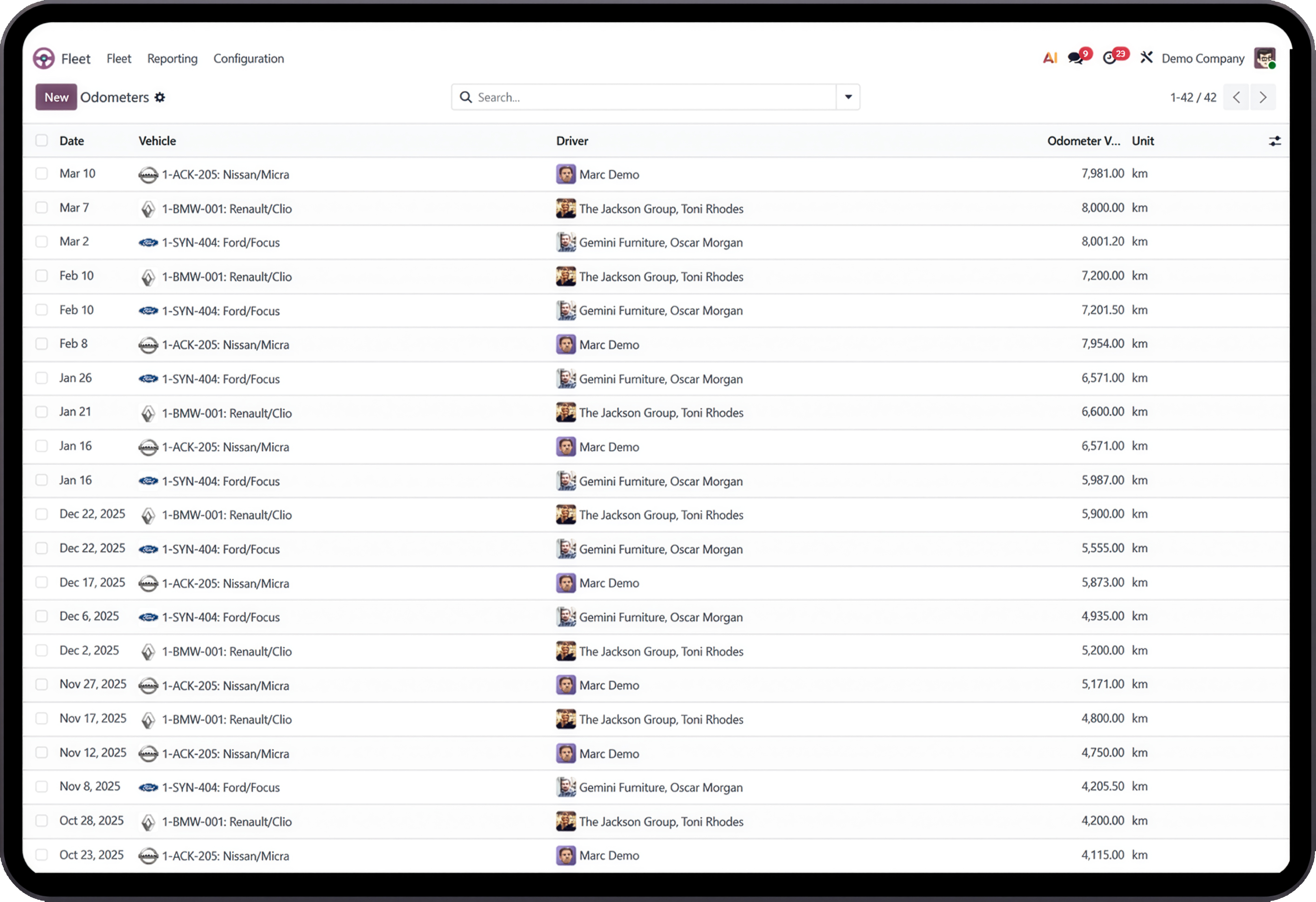Viewport: 1316px width, 902px height.
Task: Sort by the Unit column header
Action: pos(1143,141)
